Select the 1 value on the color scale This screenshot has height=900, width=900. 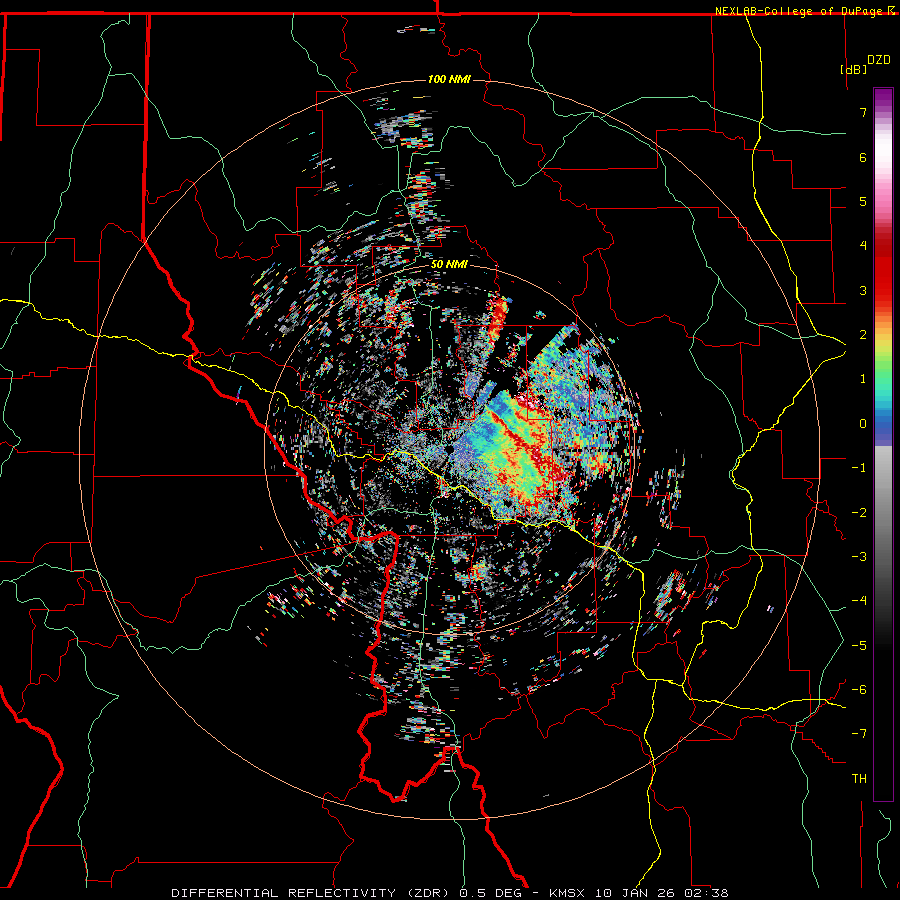click(x=863, y=378)
